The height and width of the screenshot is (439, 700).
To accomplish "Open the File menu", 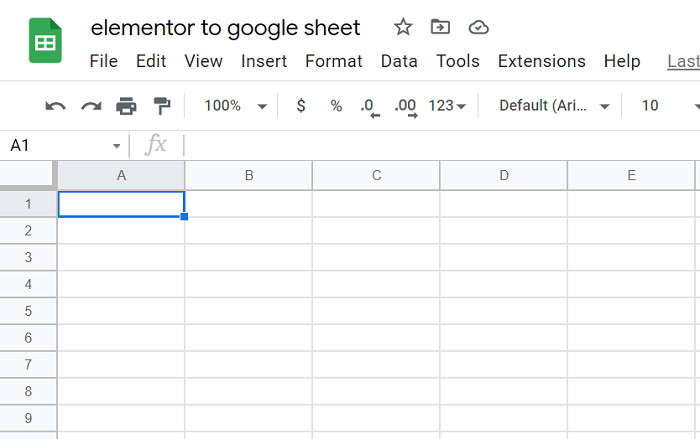I will [x=104, y=61].
